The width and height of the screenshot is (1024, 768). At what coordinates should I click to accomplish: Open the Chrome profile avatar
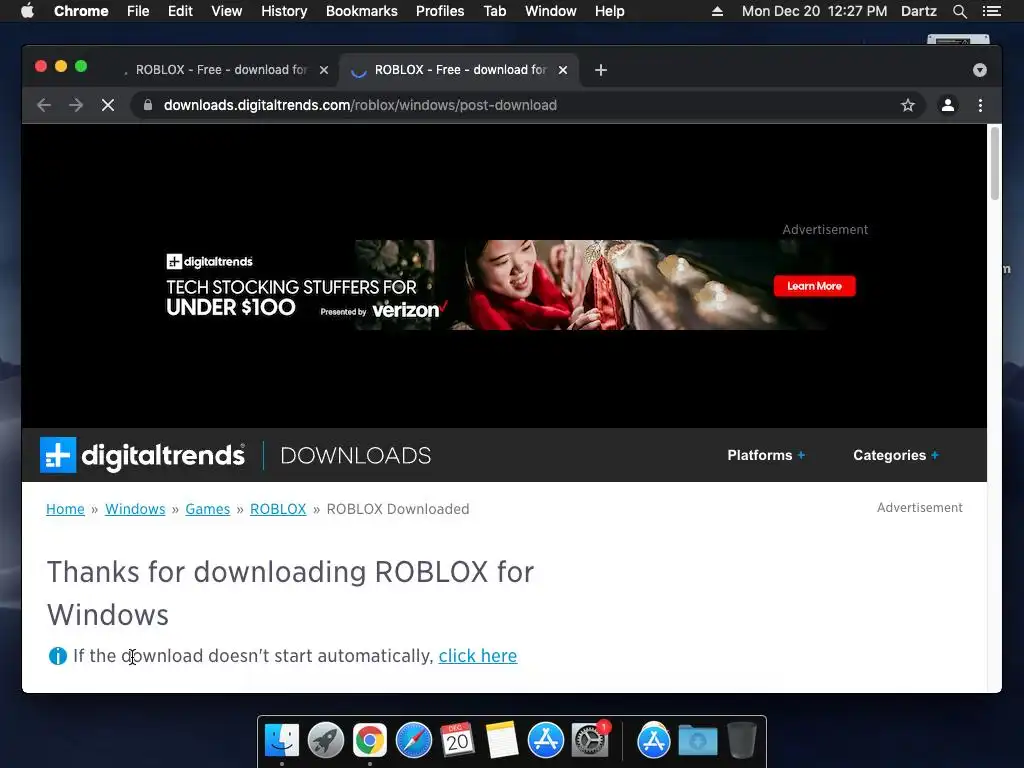948,105
